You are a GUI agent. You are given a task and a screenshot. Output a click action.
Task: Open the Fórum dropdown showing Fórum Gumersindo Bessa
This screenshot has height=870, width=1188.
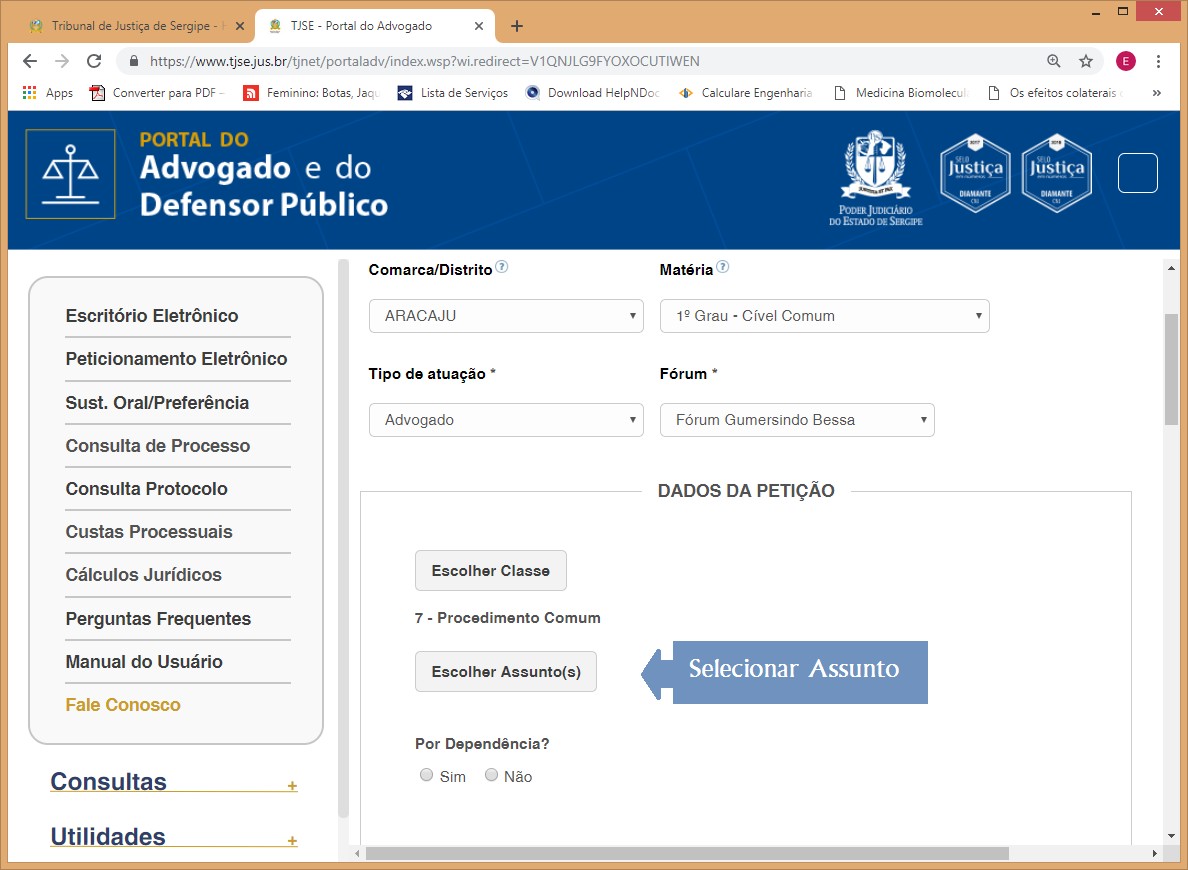797,420
